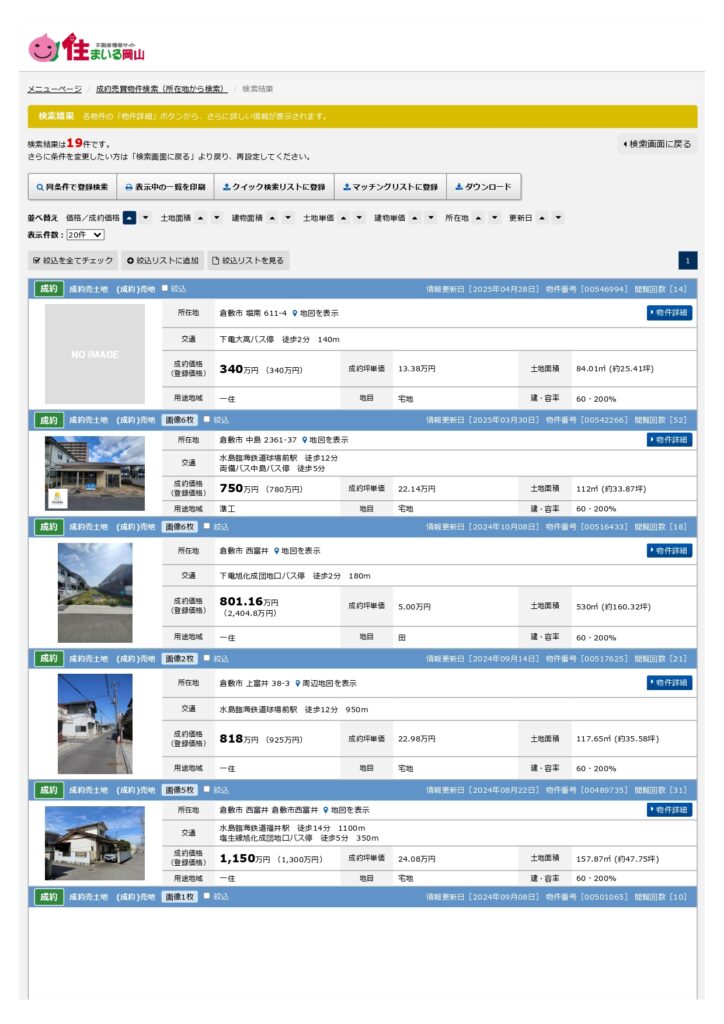This screenshot has height=1024, width=724.
Task: Sort 建物面積 descending with down arrow
Action: tap(288, 218)
